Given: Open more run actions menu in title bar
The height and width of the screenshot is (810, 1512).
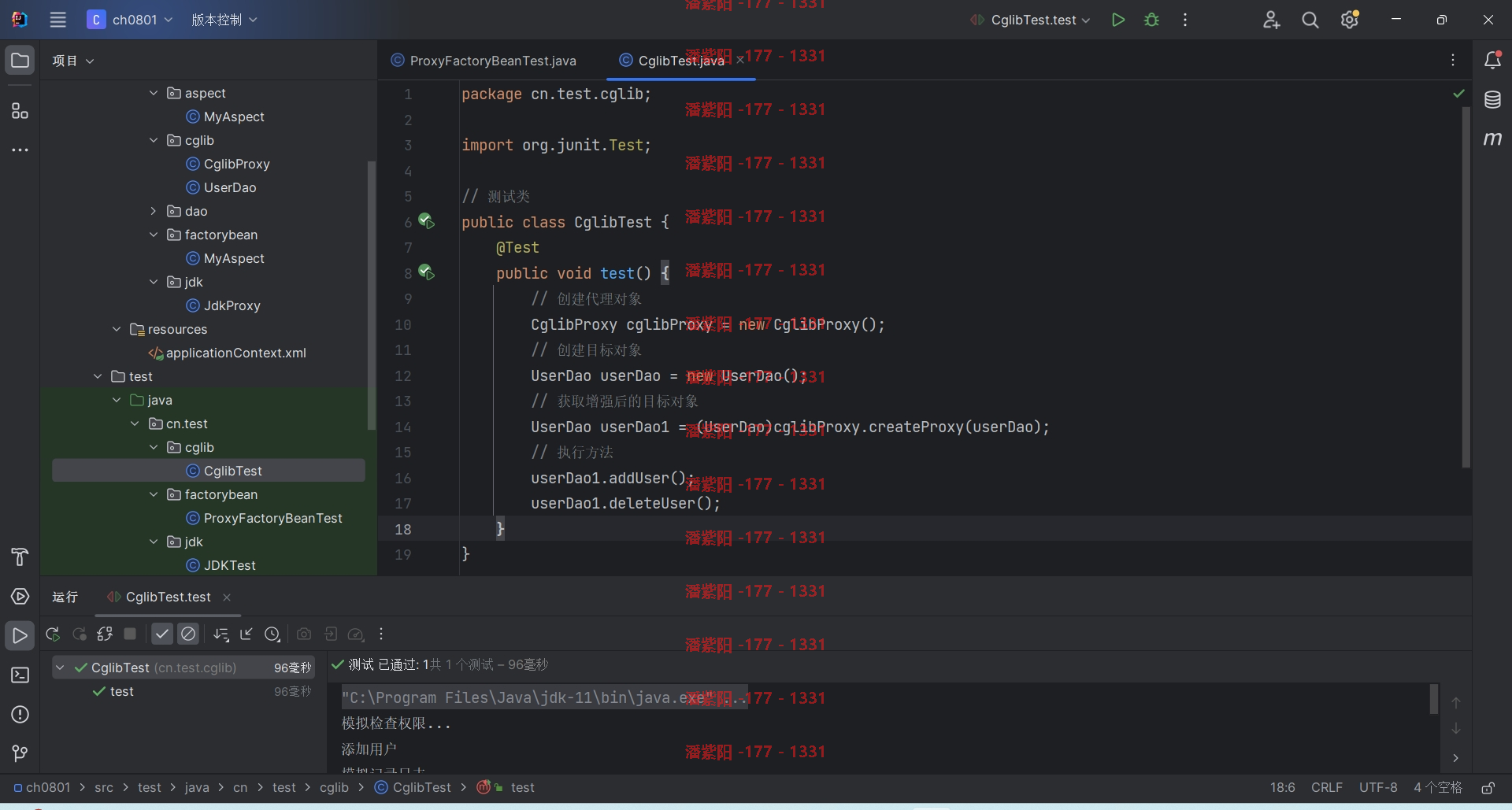Looking at the screenshot, I should pos(1185,20).
